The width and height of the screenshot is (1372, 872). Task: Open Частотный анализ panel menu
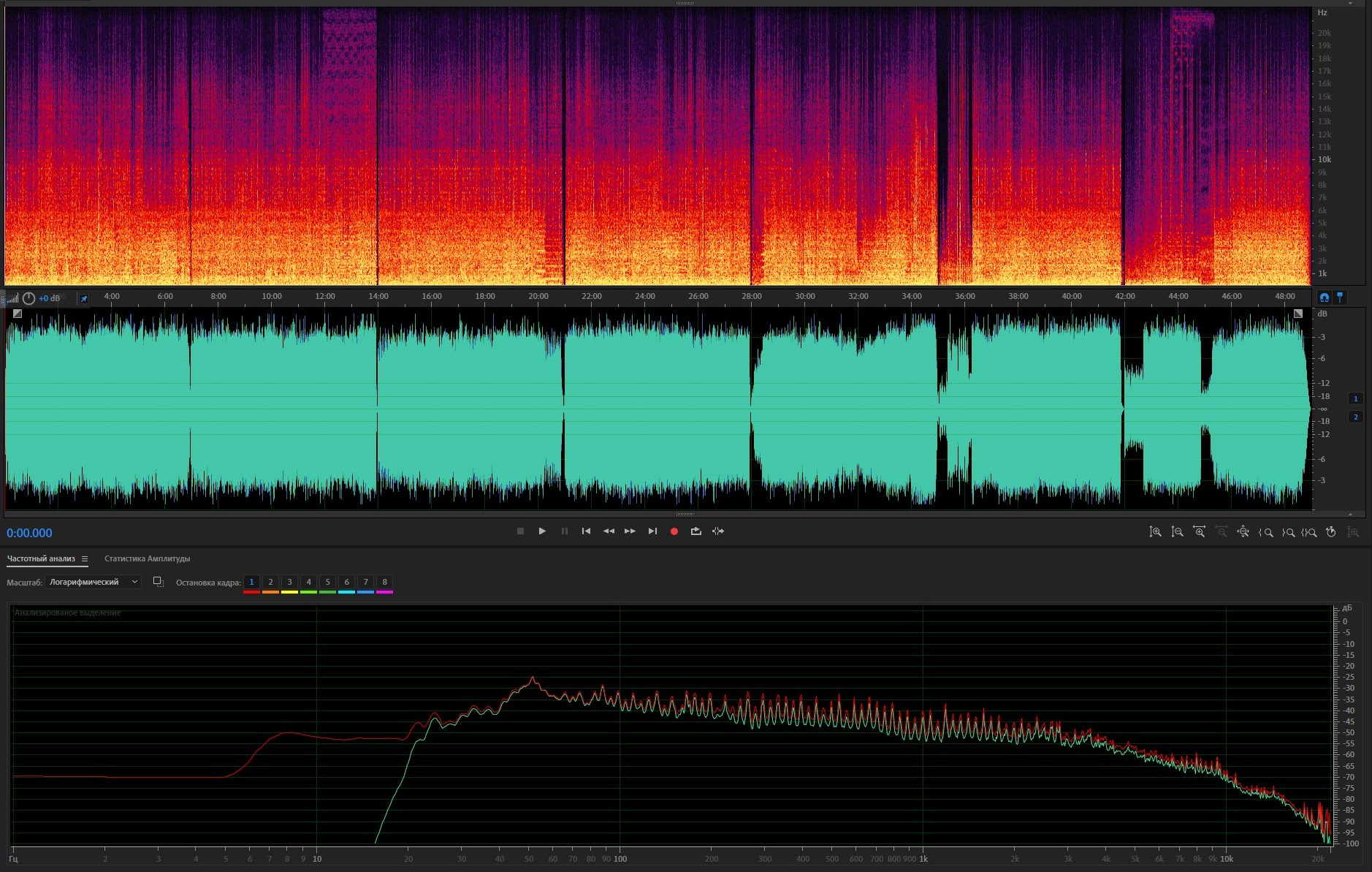(x=85, y=559)
